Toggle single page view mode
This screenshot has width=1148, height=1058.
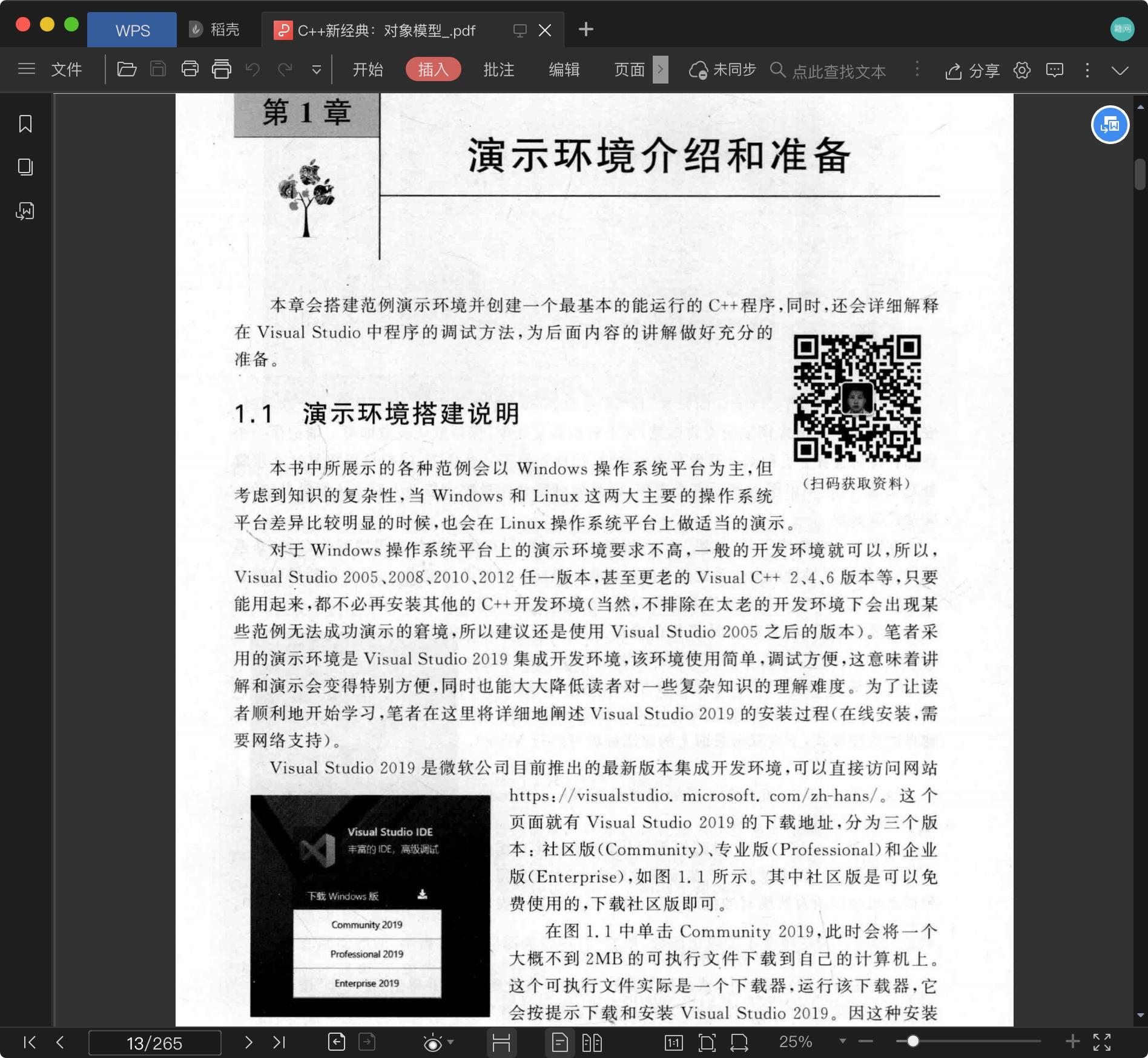tap(560, 1042)
